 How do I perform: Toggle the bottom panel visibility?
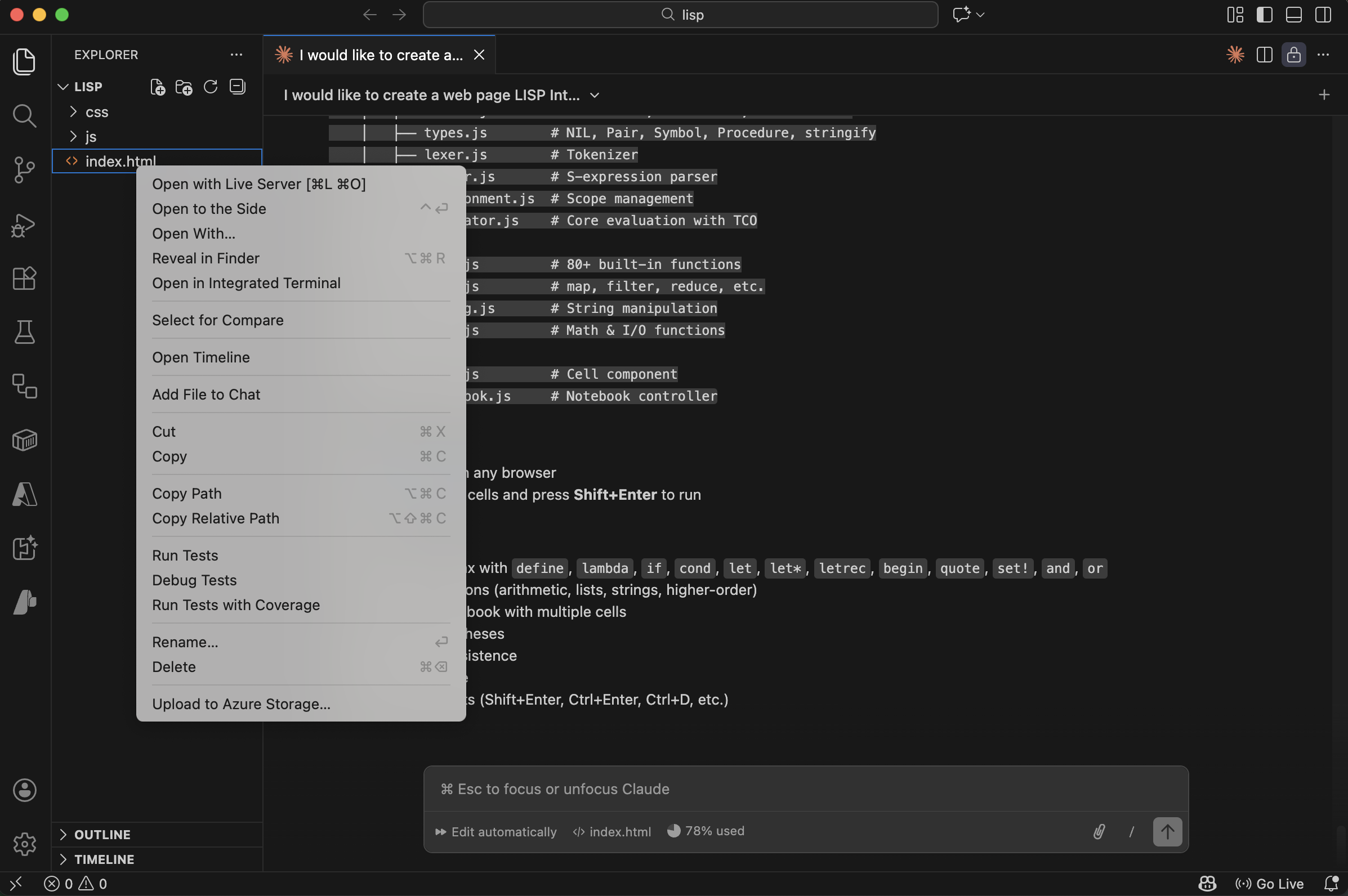click(x=1295, y=14)
